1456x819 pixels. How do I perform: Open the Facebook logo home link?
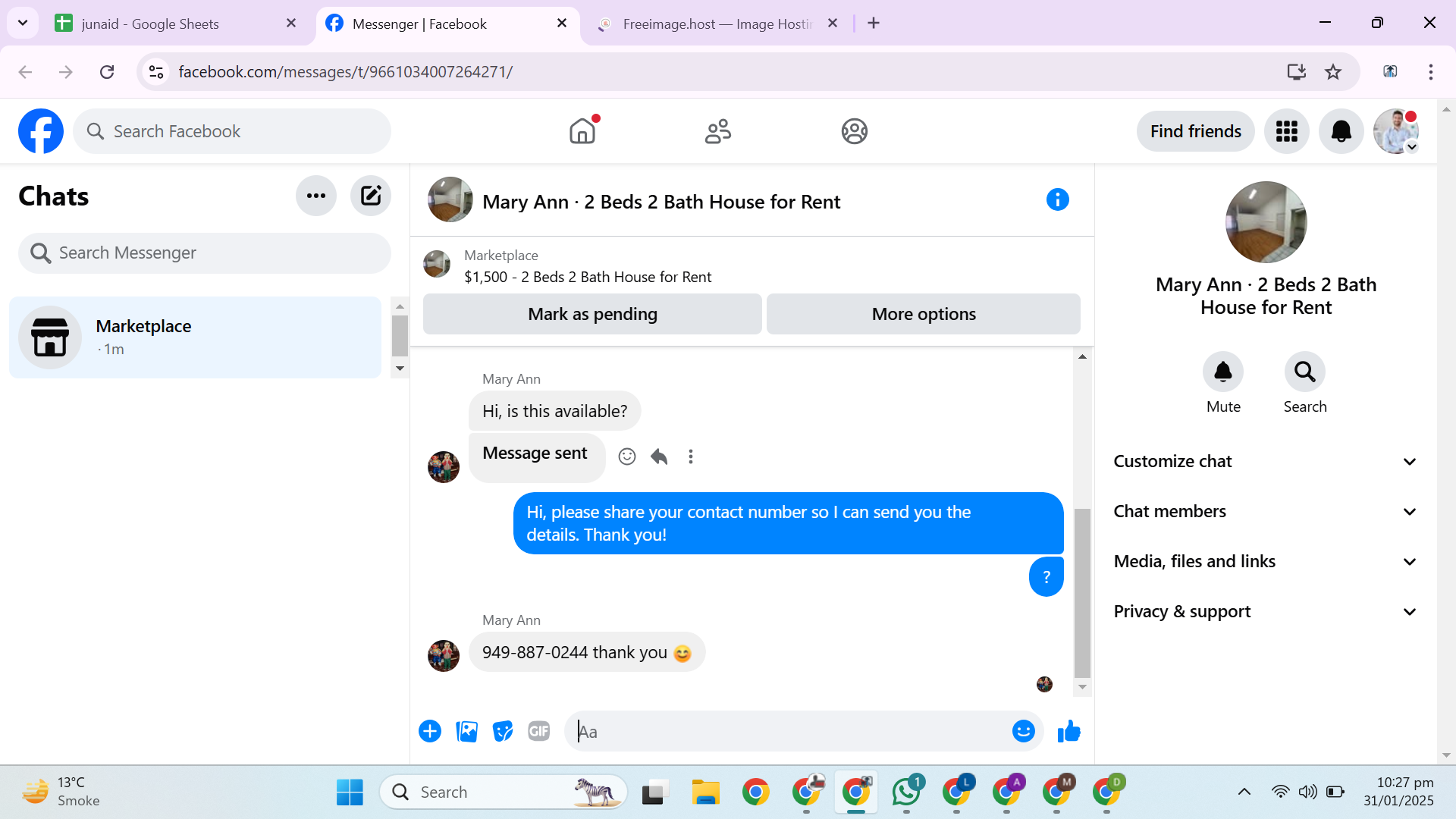pos(41,131)
